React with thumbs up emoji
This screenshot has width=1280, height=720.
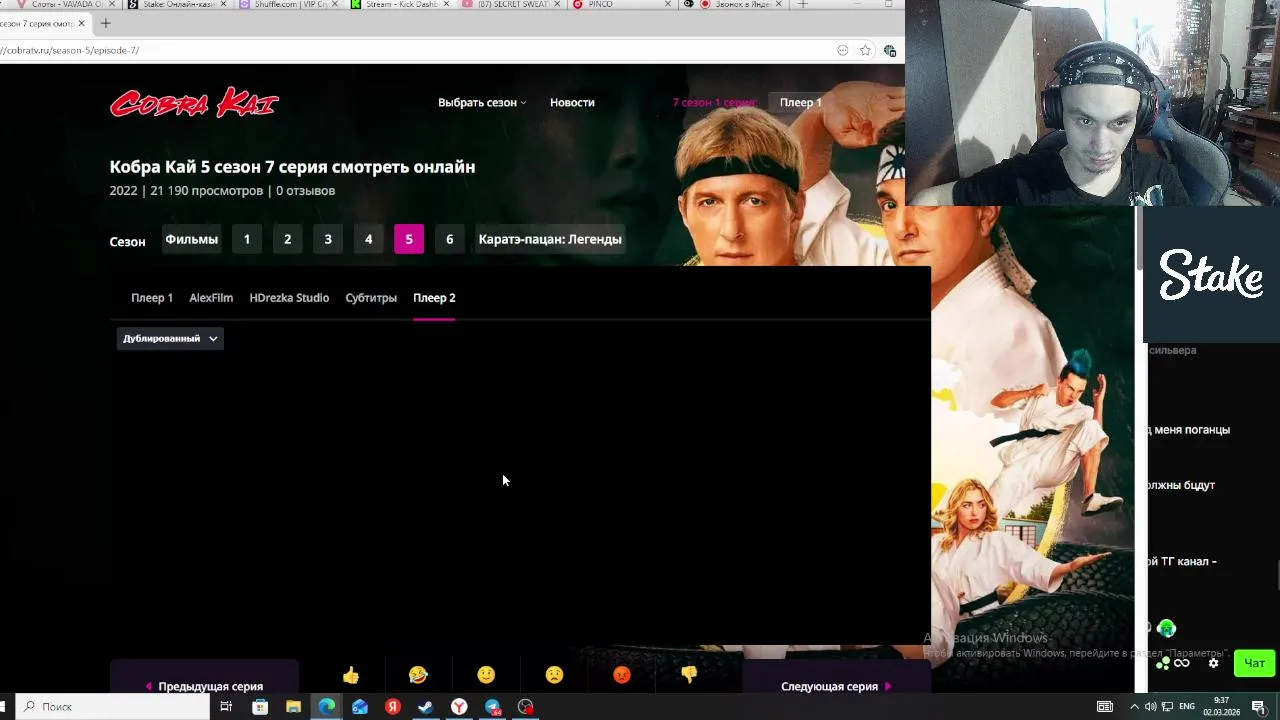351,675
